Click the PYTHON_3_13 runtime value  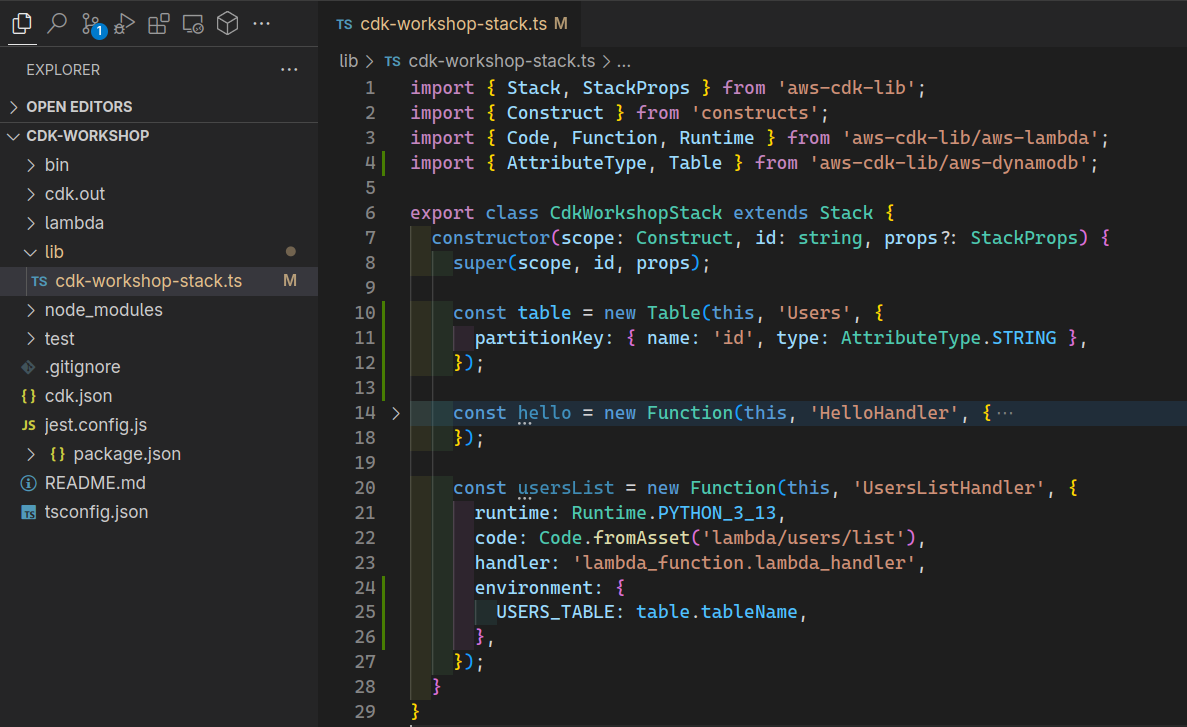(717, 513)
